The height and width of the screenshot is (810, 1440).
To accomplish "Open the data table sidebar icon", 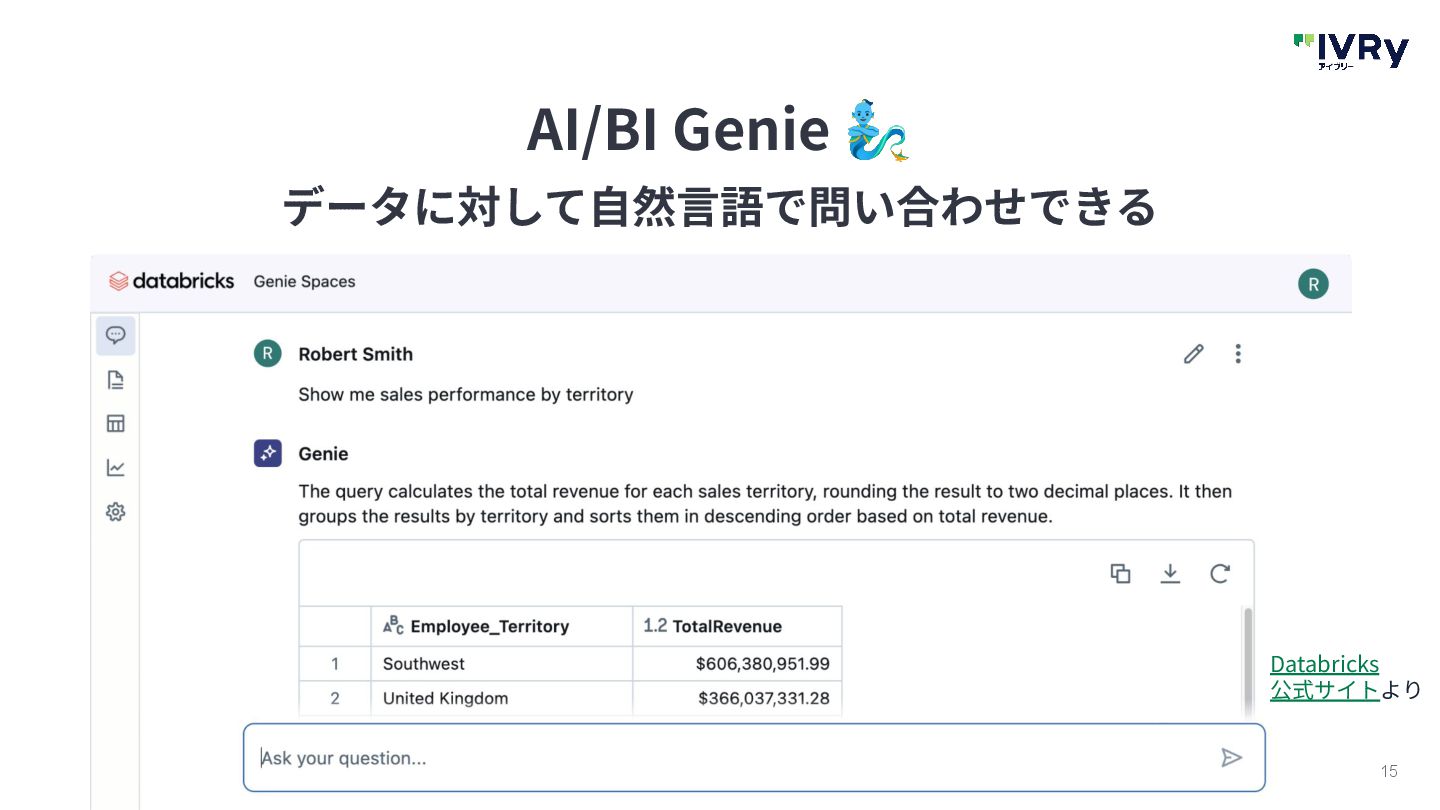I will (x=115, y=423).
